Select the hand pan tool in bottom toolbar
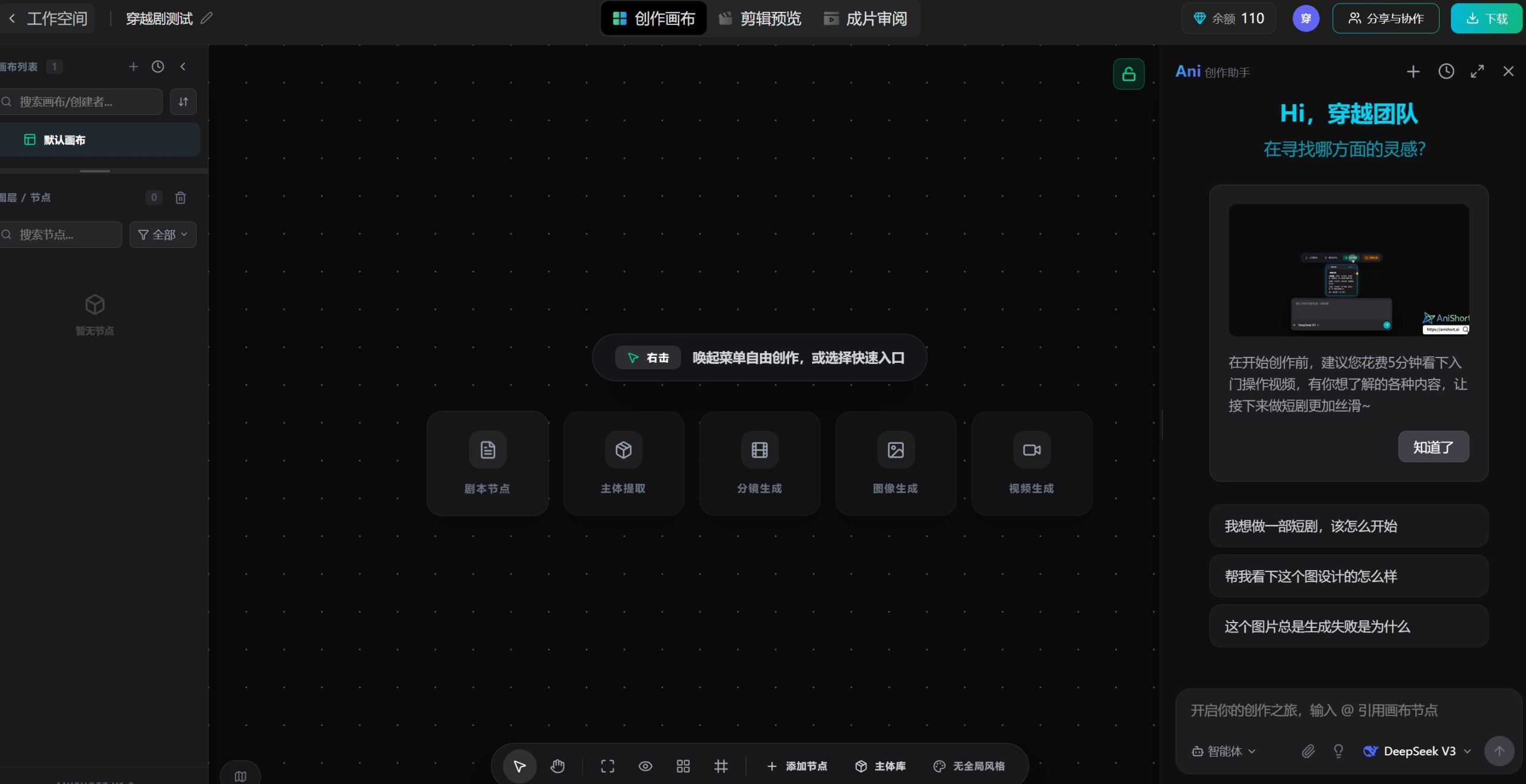 [558, 766]
